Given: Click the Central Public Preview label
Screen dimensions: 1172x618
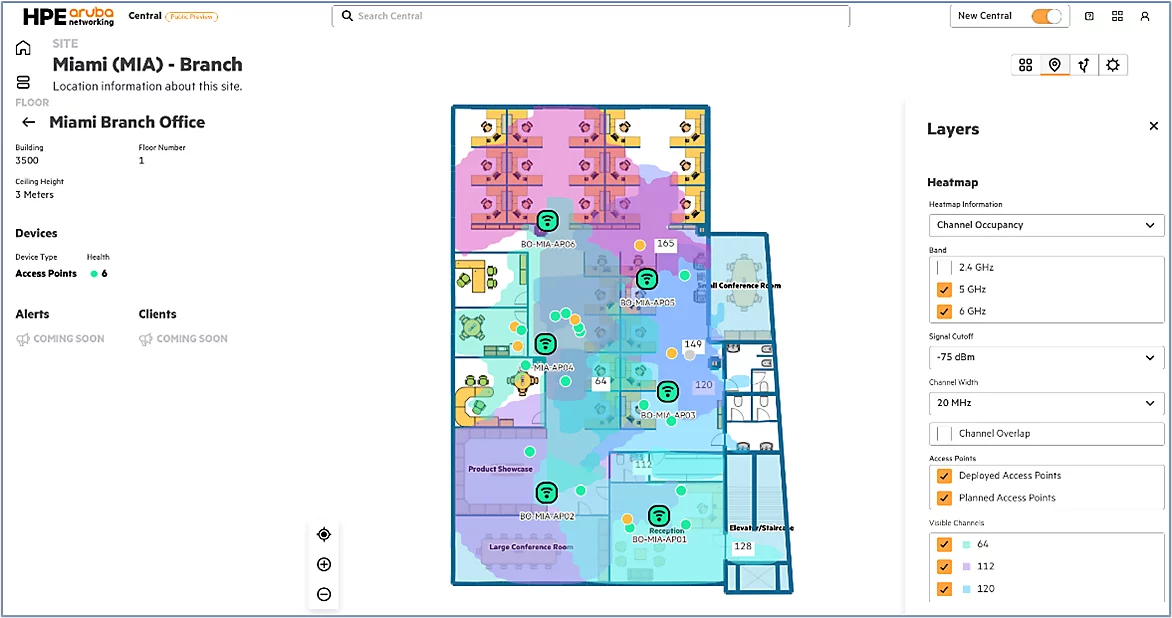Looking at the screenshot, I should point(173,16).
